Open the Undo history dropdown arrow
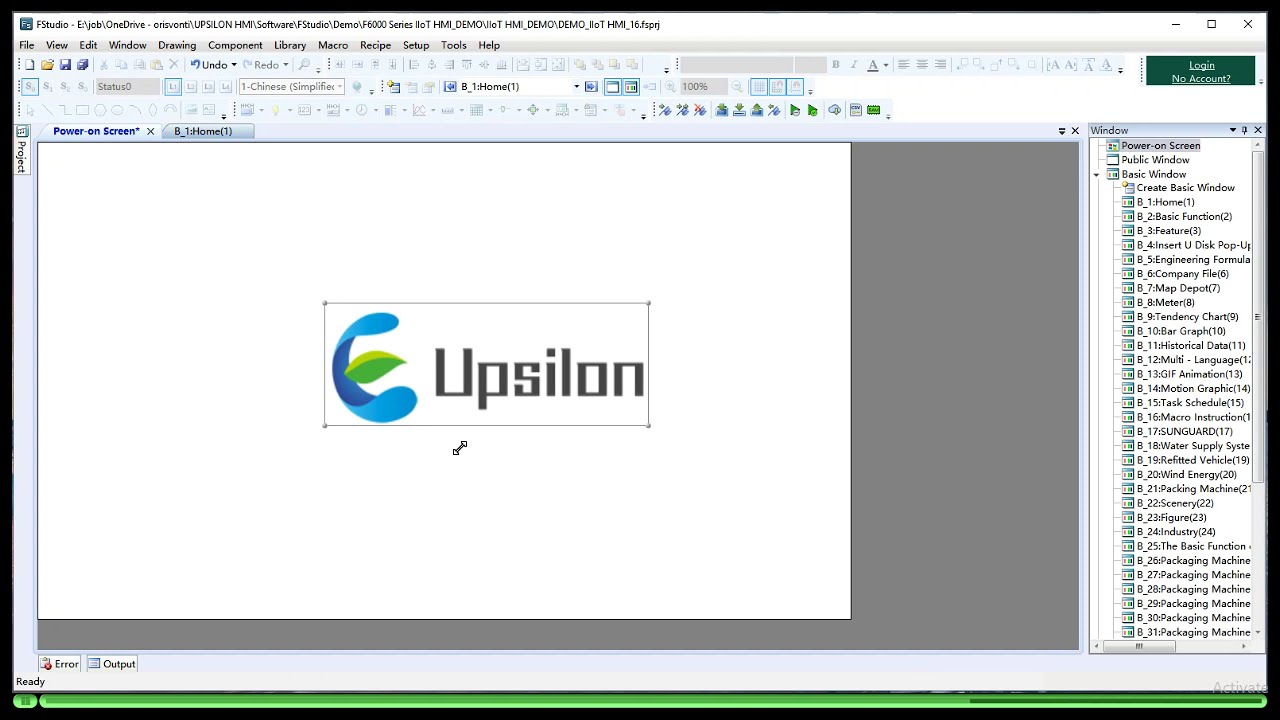This screenshot has width=1280, height=720. point(233,65)
